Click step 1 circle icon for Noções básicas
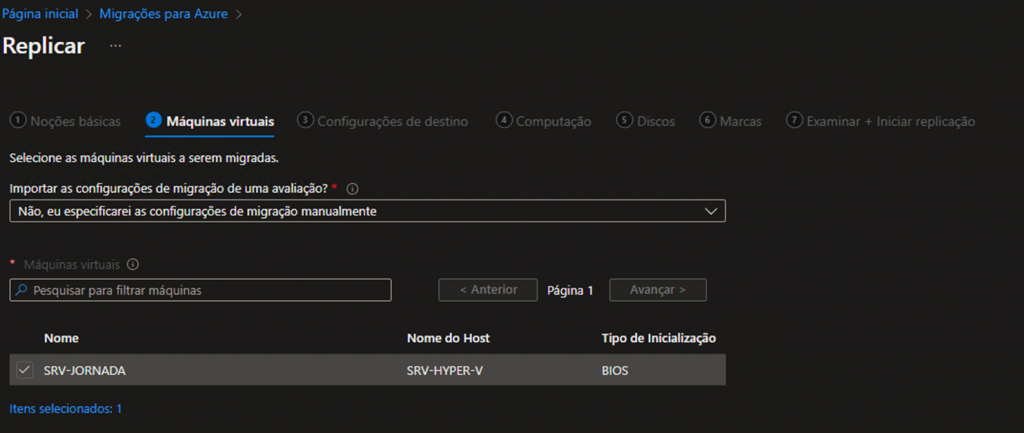Viewport: 1024px width, 433px height. (x=17, y=121)
